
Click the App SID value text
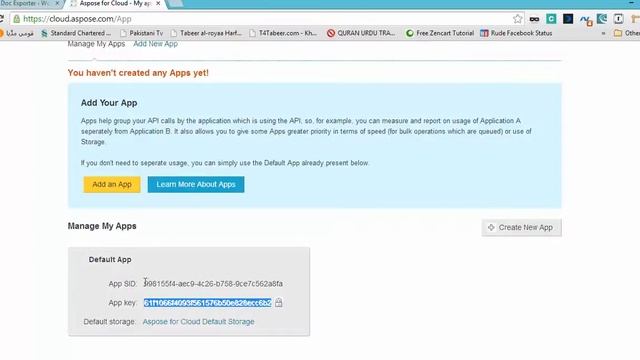(213, 283)
